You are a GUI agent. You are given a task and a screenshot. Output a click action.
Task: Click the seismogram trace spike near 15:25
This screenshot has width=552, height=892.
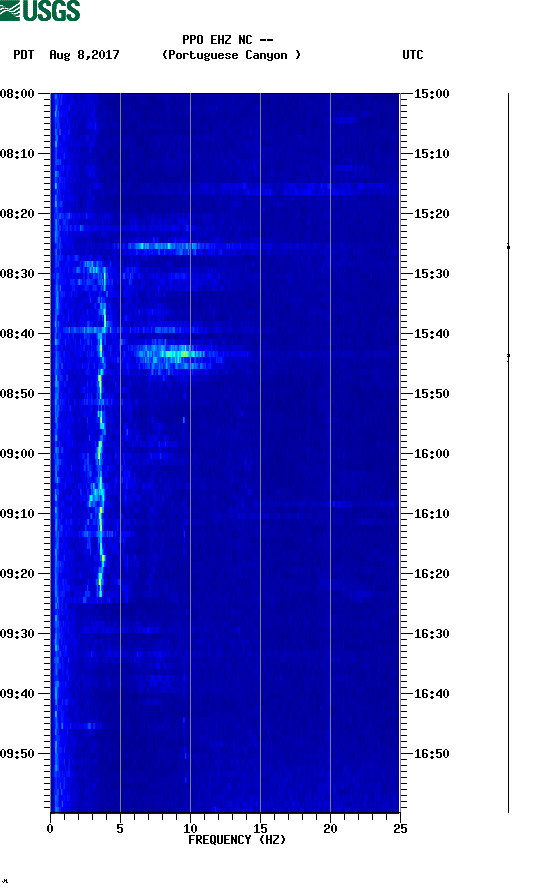coord(508,247)
